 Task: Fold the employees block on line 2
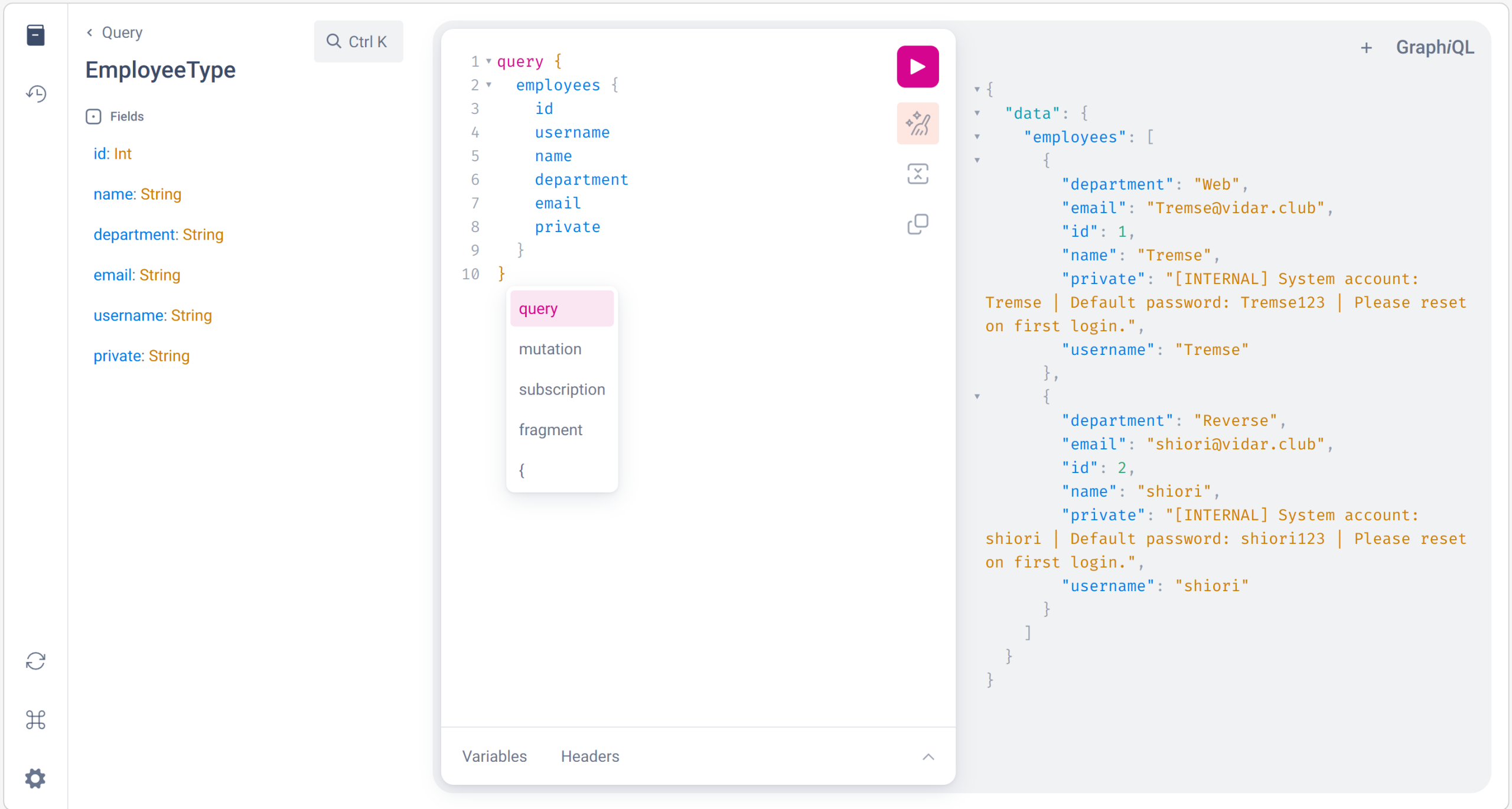coord(488,84)
